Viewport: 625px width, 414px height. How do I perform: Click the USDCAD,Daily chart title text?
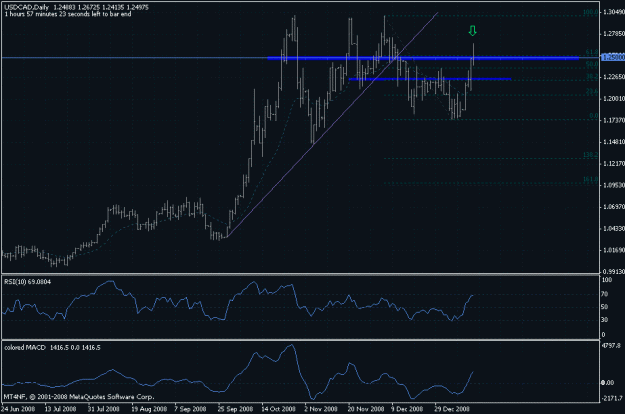pyautogui.click(x=27, y=7)
